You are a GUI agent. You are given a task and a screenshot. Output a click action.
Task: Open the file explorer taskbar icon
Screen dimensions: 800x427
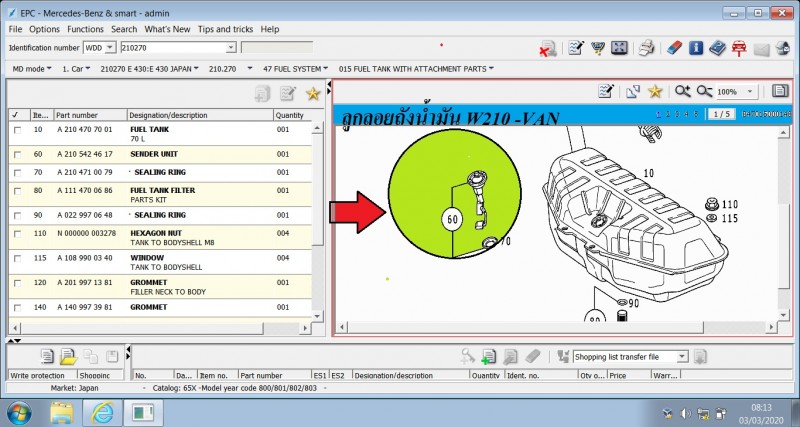62,413
